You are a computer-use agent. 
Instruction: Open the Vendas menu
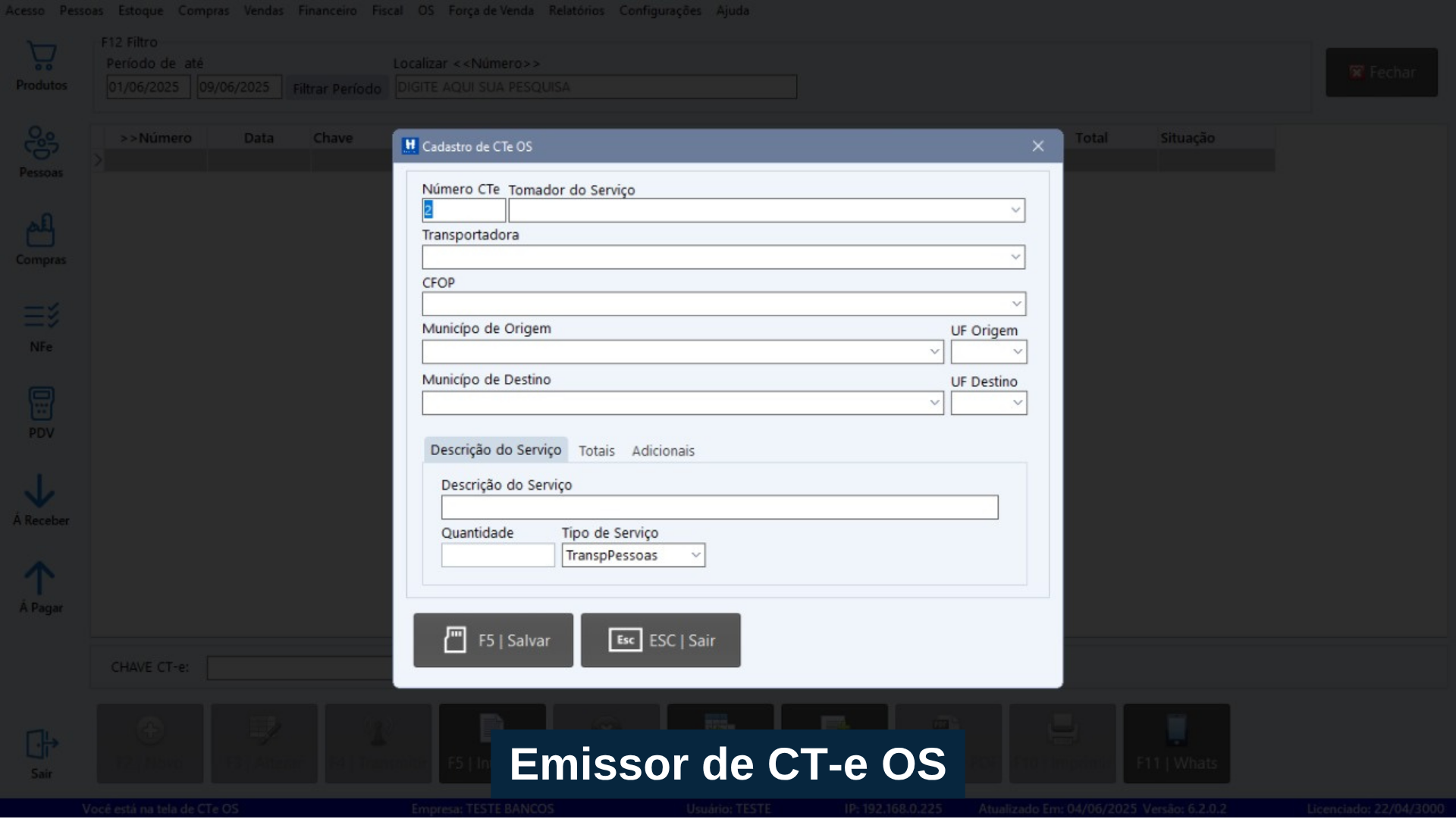click(x=263, y=11)
